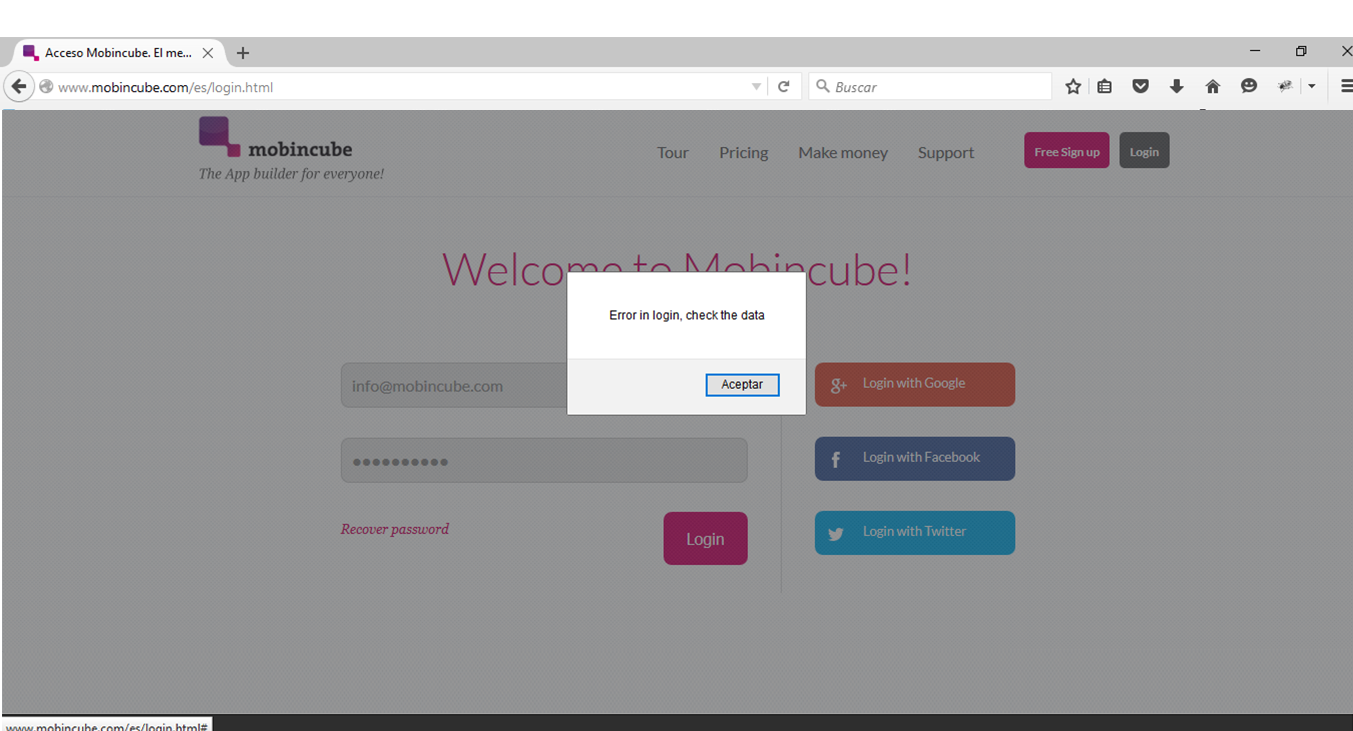Select the Acceso Mobincube tab
The image size is (1353, 731).
(118, 53)
